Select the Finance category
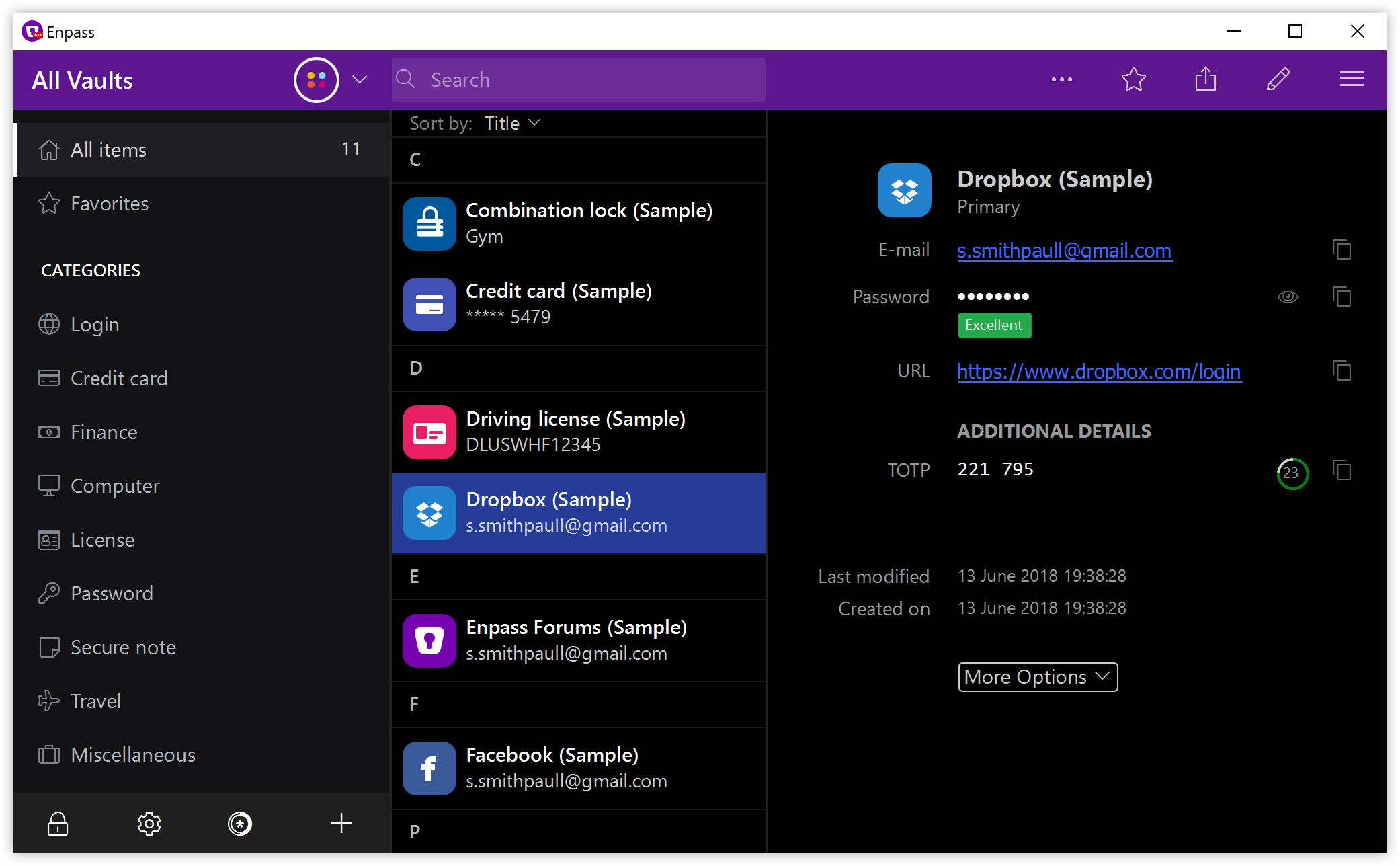Screen dimensions: 1400x866 click(x=202, y=432)
